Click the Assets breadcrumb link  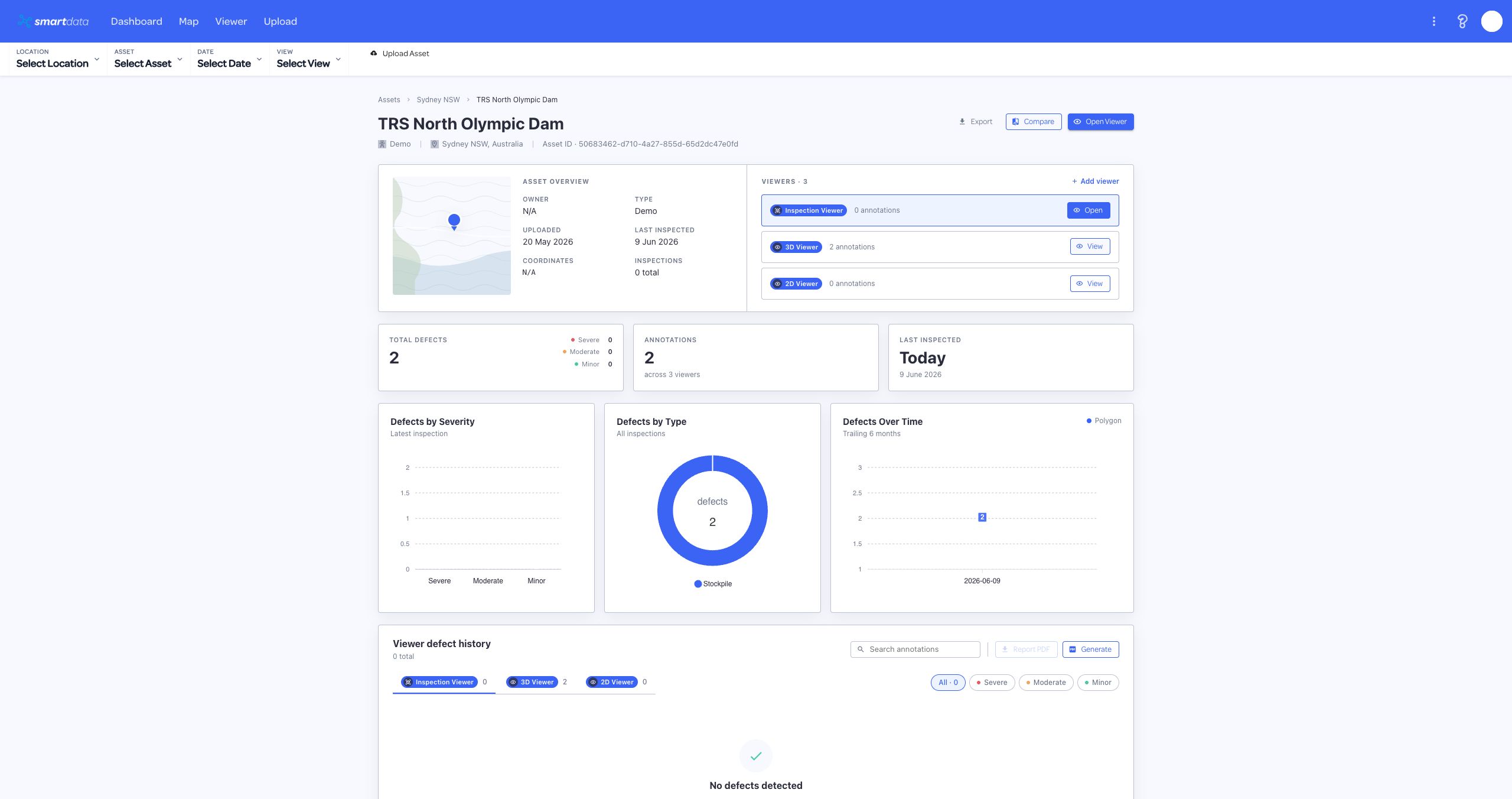point(389,100)
